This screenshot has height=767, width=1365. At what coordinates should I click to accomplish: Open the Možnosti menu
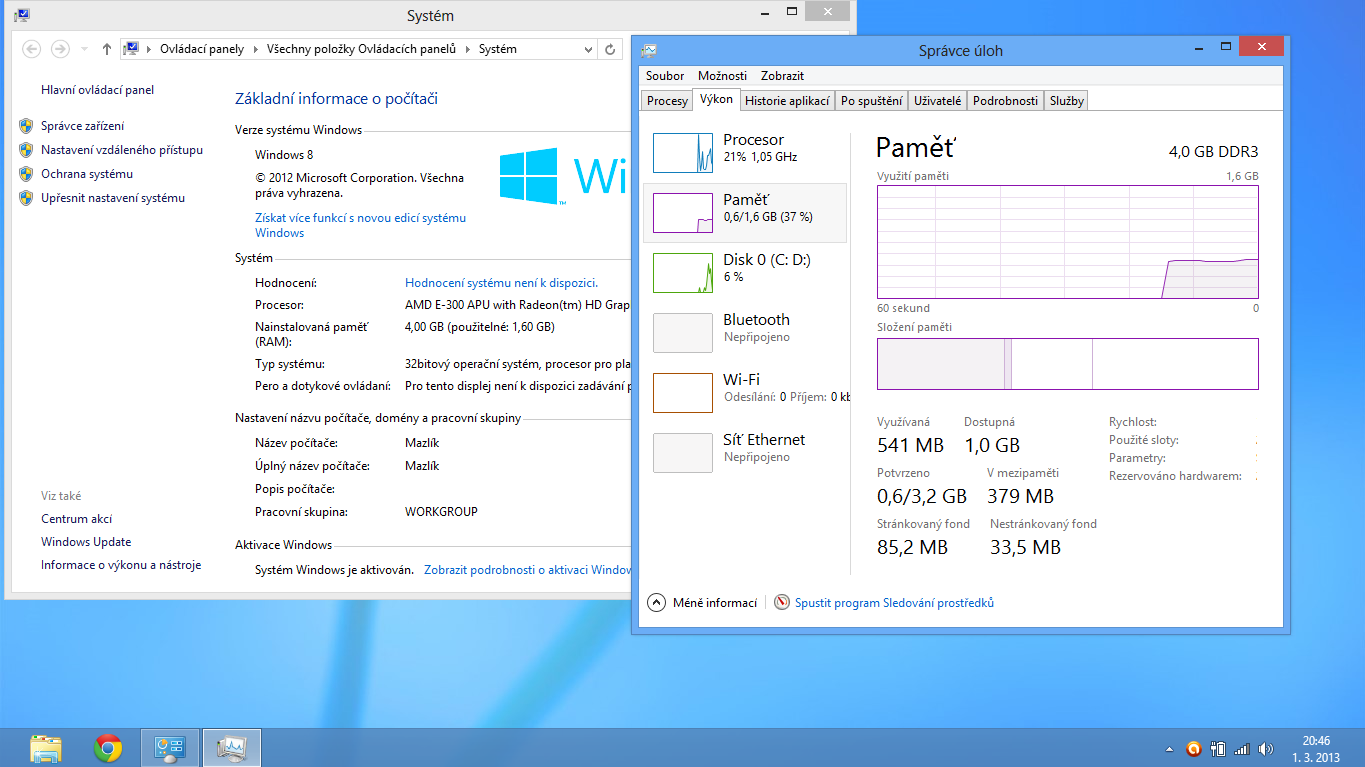coord(722,76)
